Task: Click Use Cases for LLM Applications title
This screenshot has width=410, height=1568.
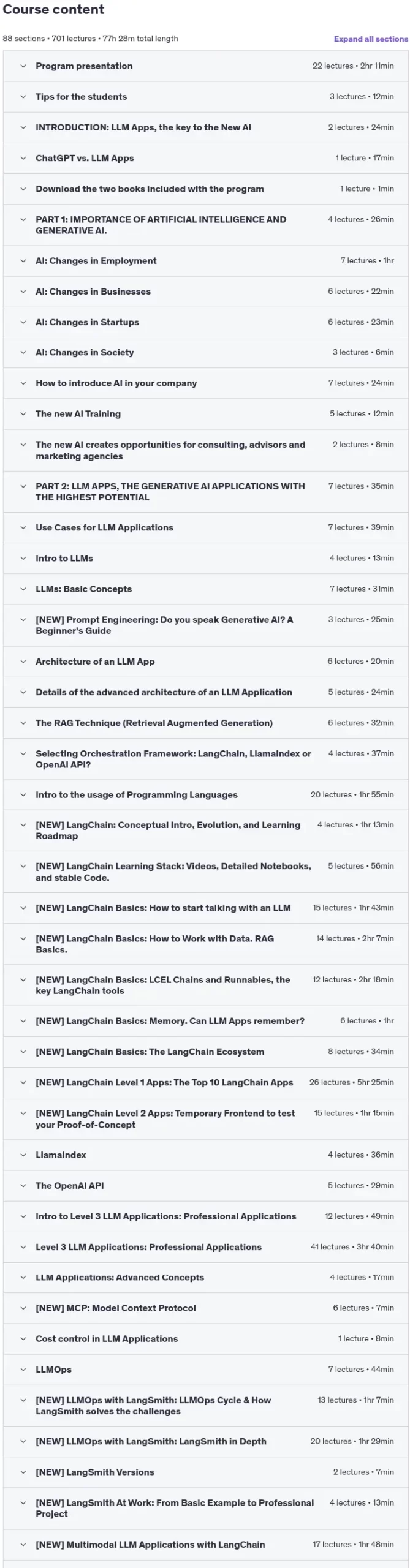Action: pyautogui.click(x=104, y=527)
